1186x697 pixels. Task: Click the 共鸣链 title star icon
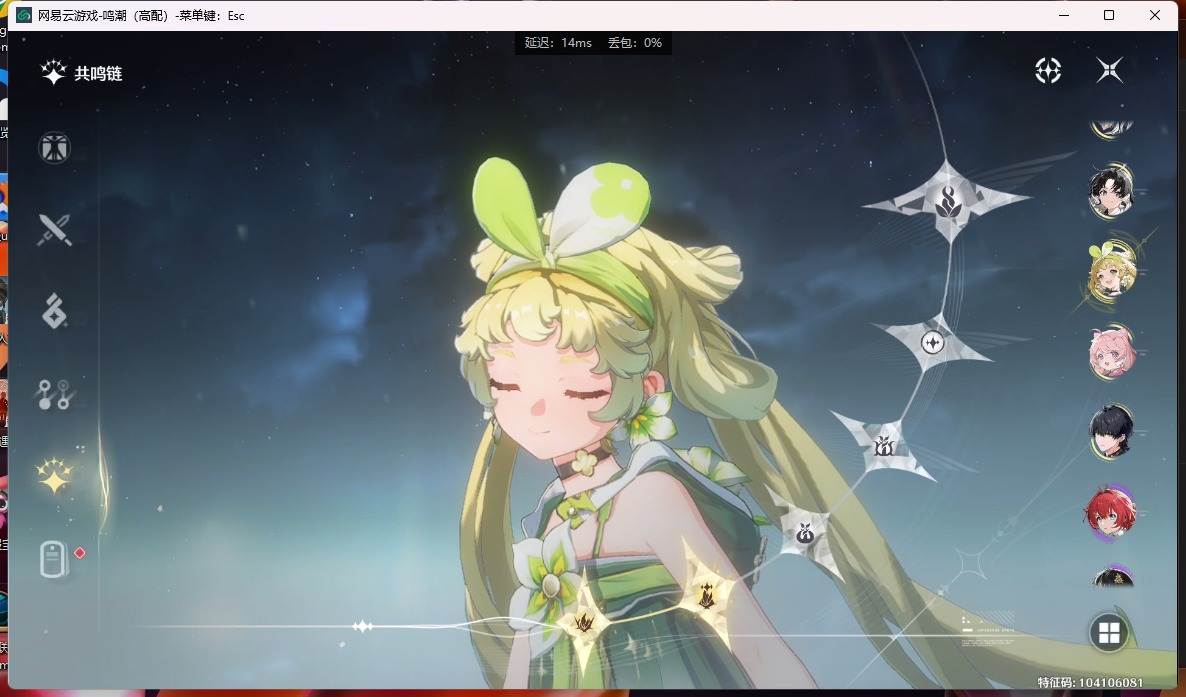coord(54,73)
